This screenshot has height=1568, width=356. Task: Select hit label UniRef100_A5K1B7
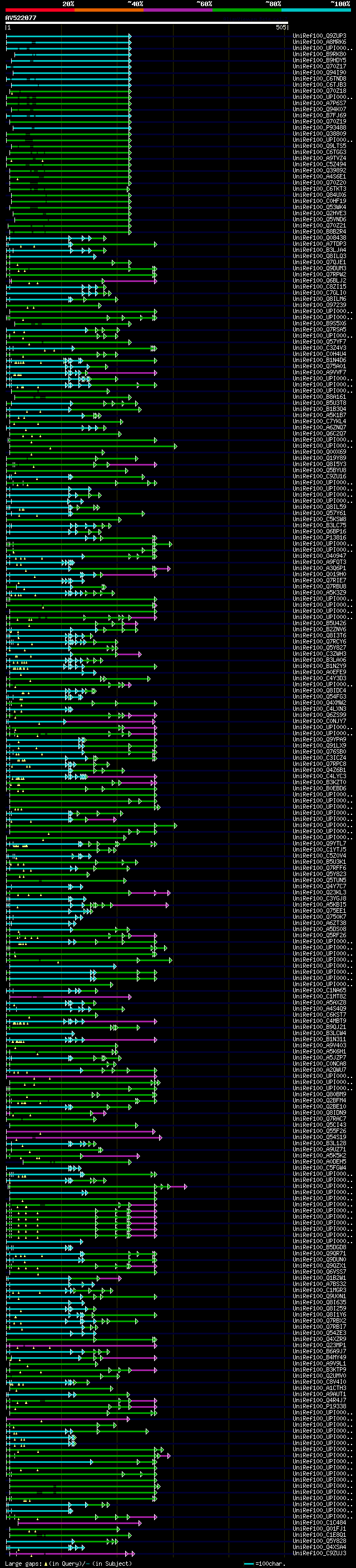[x=319, y=415]
